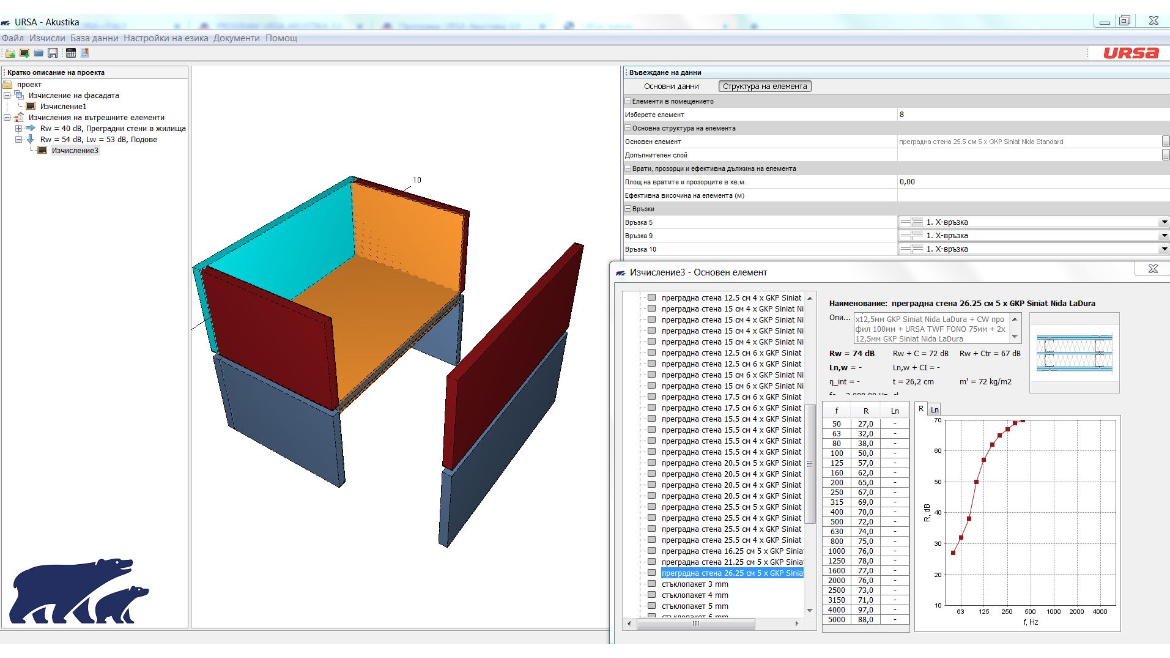The image size is (1170, 658).
Task: Click the icon in Изчисление3 dialog title
Action: pos(621,273)
